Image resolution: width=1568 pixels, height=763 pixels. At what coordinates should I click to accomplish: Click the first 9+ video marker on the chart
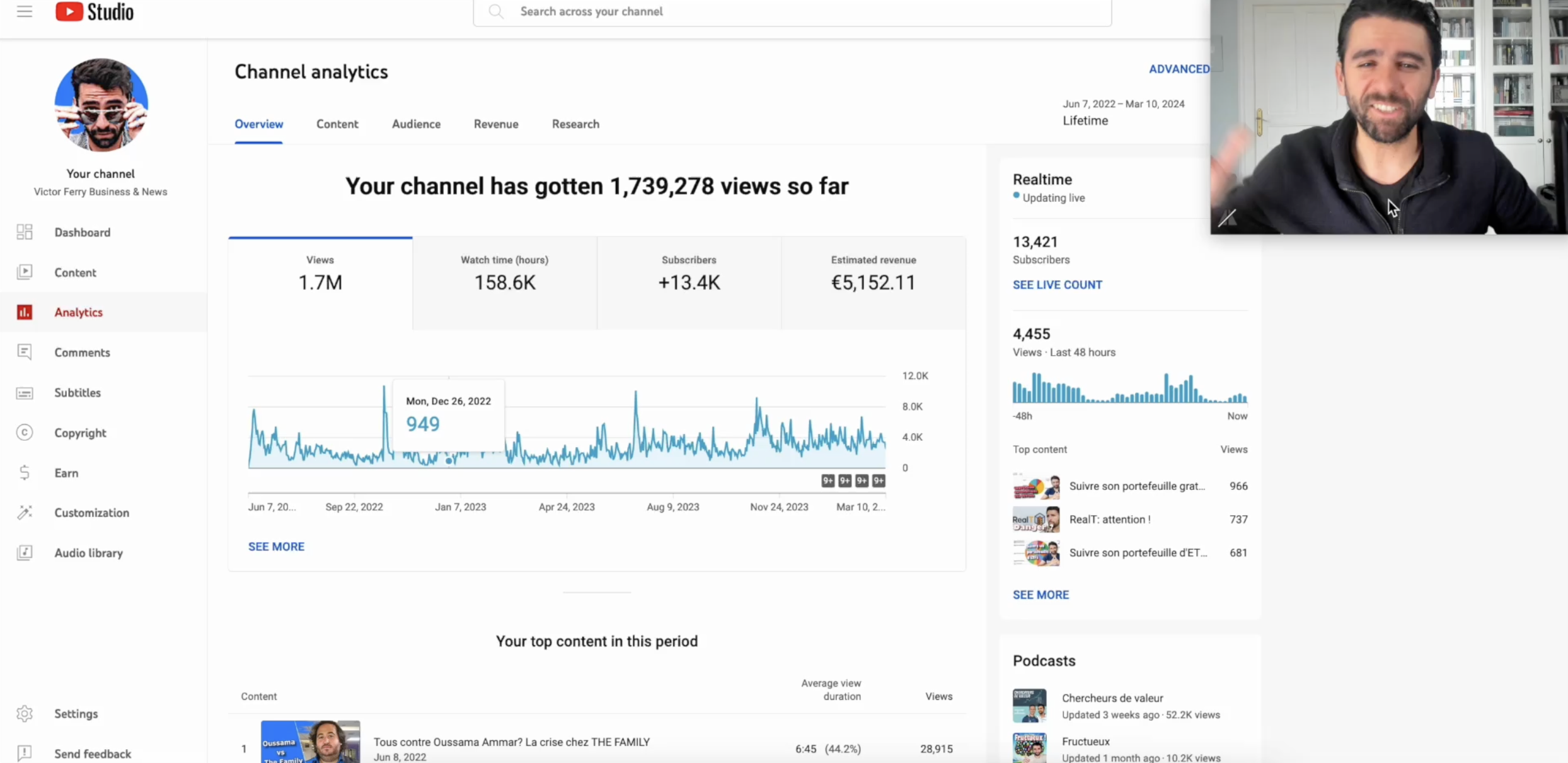[x=827, y=481]
